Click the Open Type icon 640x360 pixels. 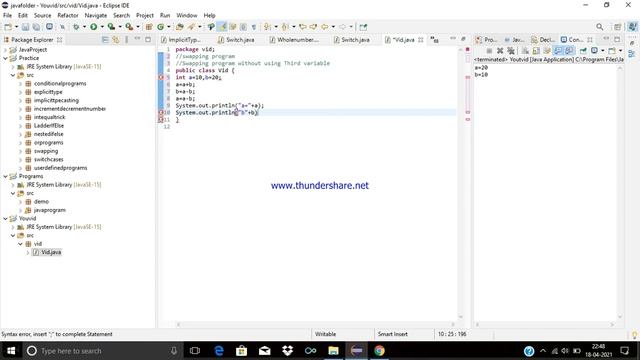point(179,27)
